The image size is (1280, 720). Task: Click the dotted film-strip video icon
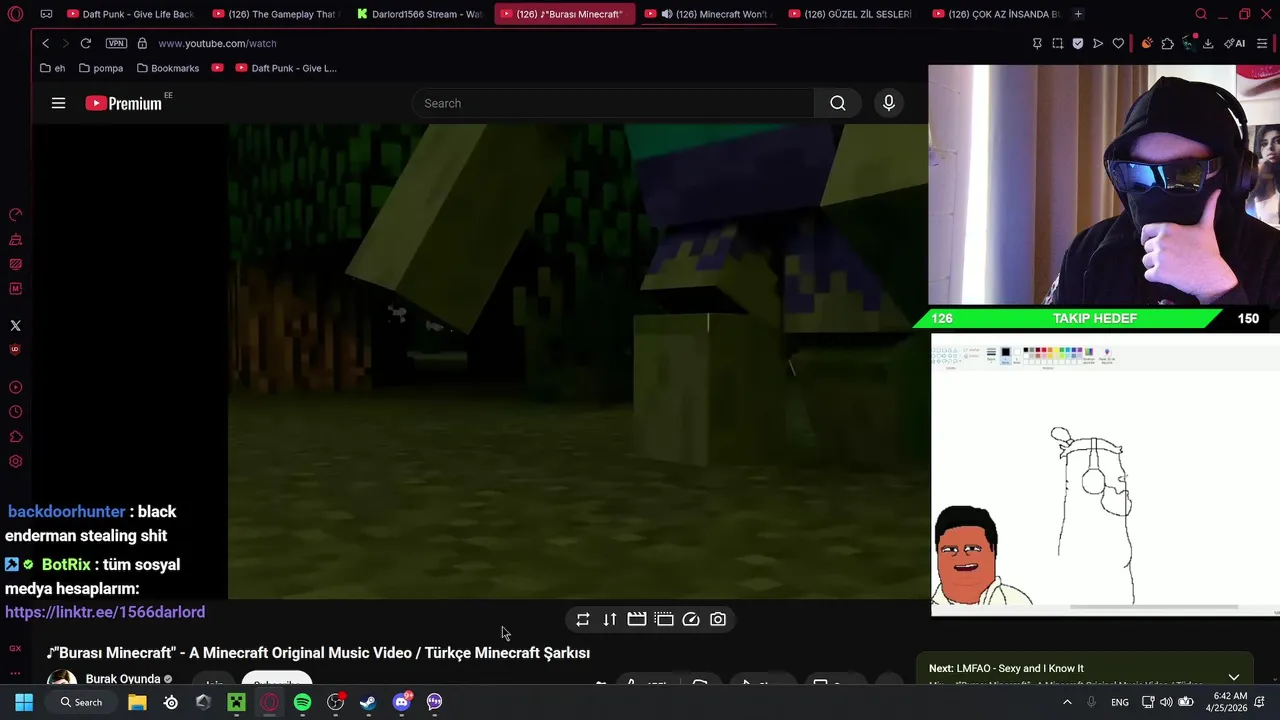(664, 619)
